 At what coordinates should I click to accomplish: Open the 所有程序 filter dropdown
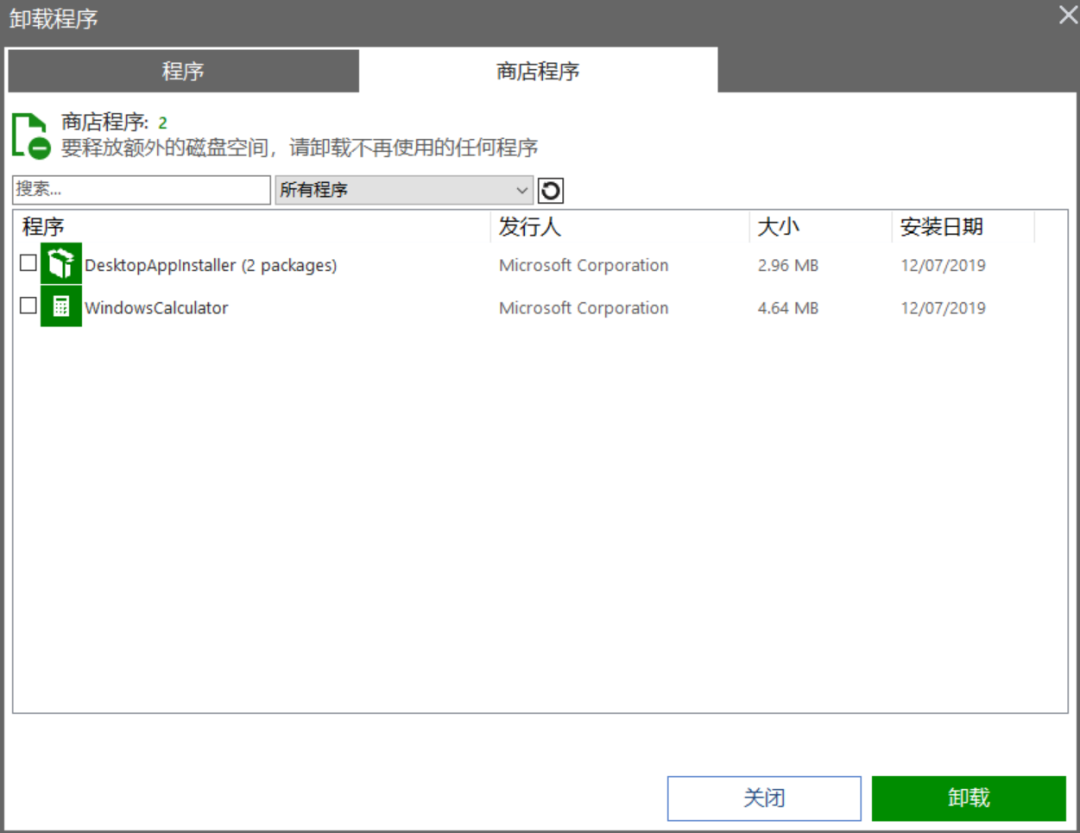coord(404,190)
